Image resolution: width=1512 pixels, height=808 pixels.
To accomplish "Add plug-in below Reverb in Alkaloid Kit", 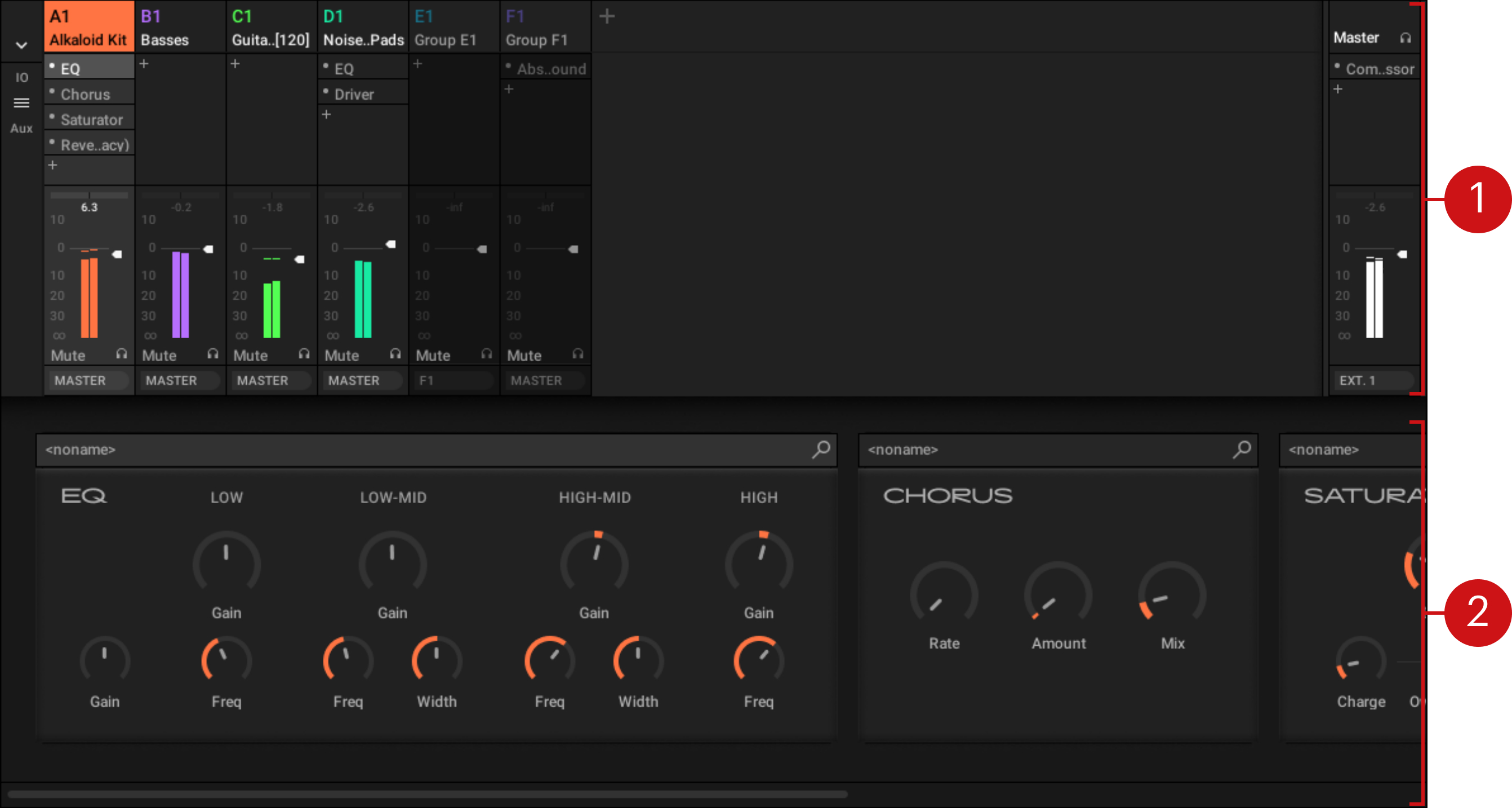I will pos(53,166).
